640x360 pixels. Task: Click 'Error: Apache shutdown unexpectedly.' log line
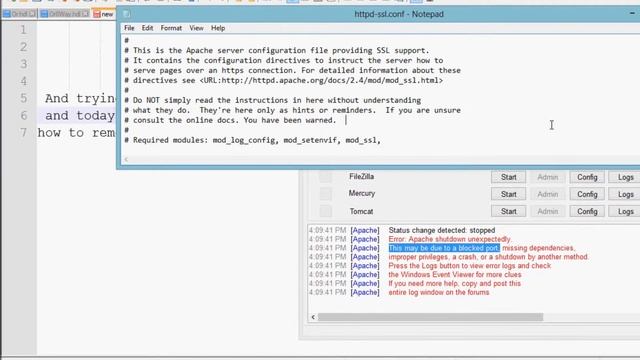449,239
